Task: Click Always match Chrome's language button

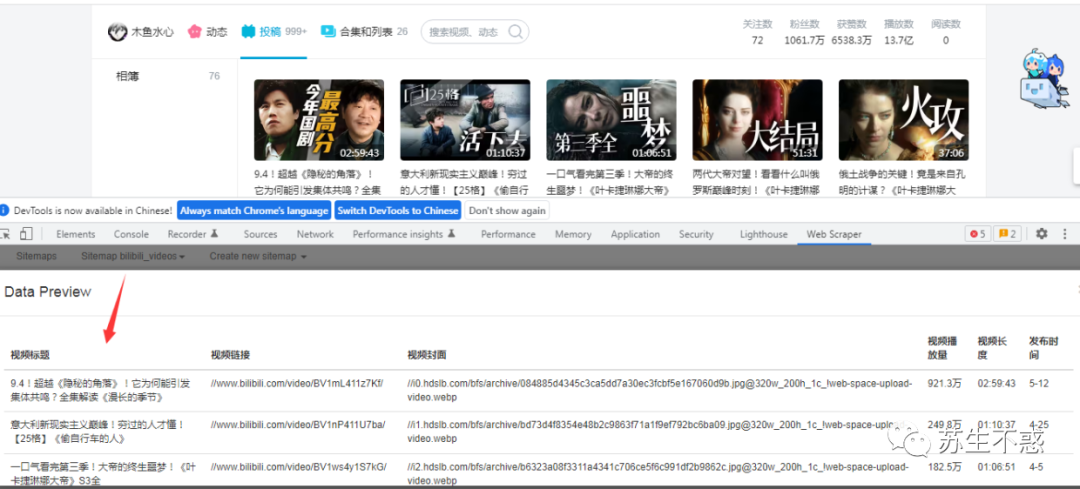Action: click(253, 210)
